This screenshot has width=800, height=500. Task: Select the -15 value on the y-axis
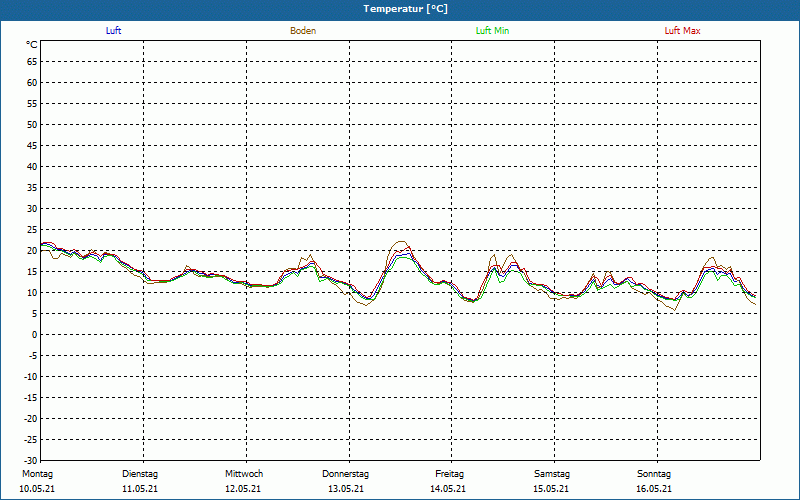(x=31, y=397)
